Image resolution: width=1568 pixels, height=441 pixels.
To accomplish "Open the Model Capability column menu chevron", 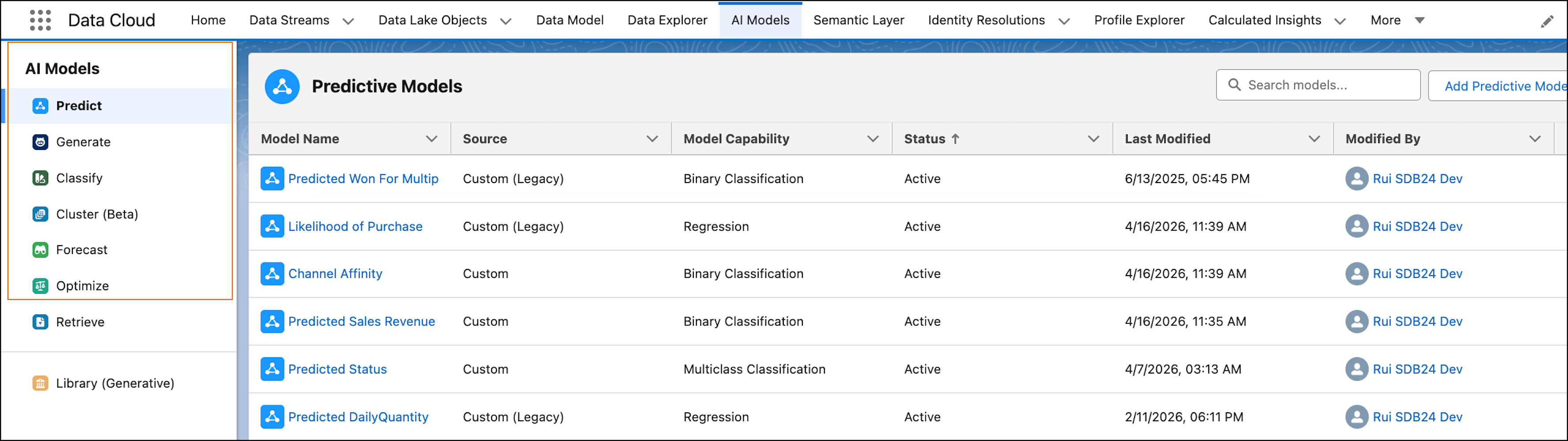I will pyautogui.click(x=873, y=138).
